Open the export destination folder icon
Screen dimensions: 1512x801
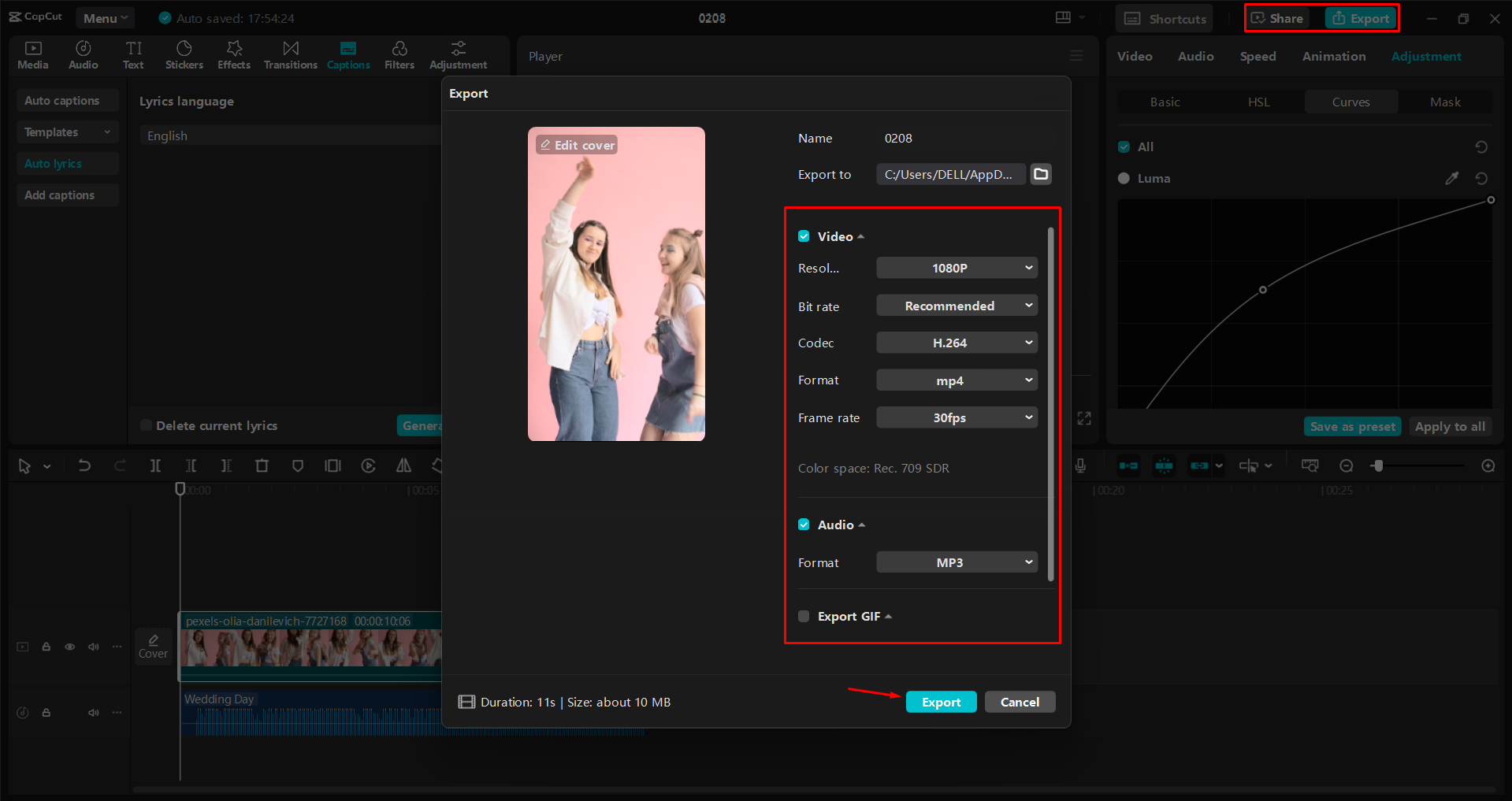pyautogui.click(x=1040, y=174)
